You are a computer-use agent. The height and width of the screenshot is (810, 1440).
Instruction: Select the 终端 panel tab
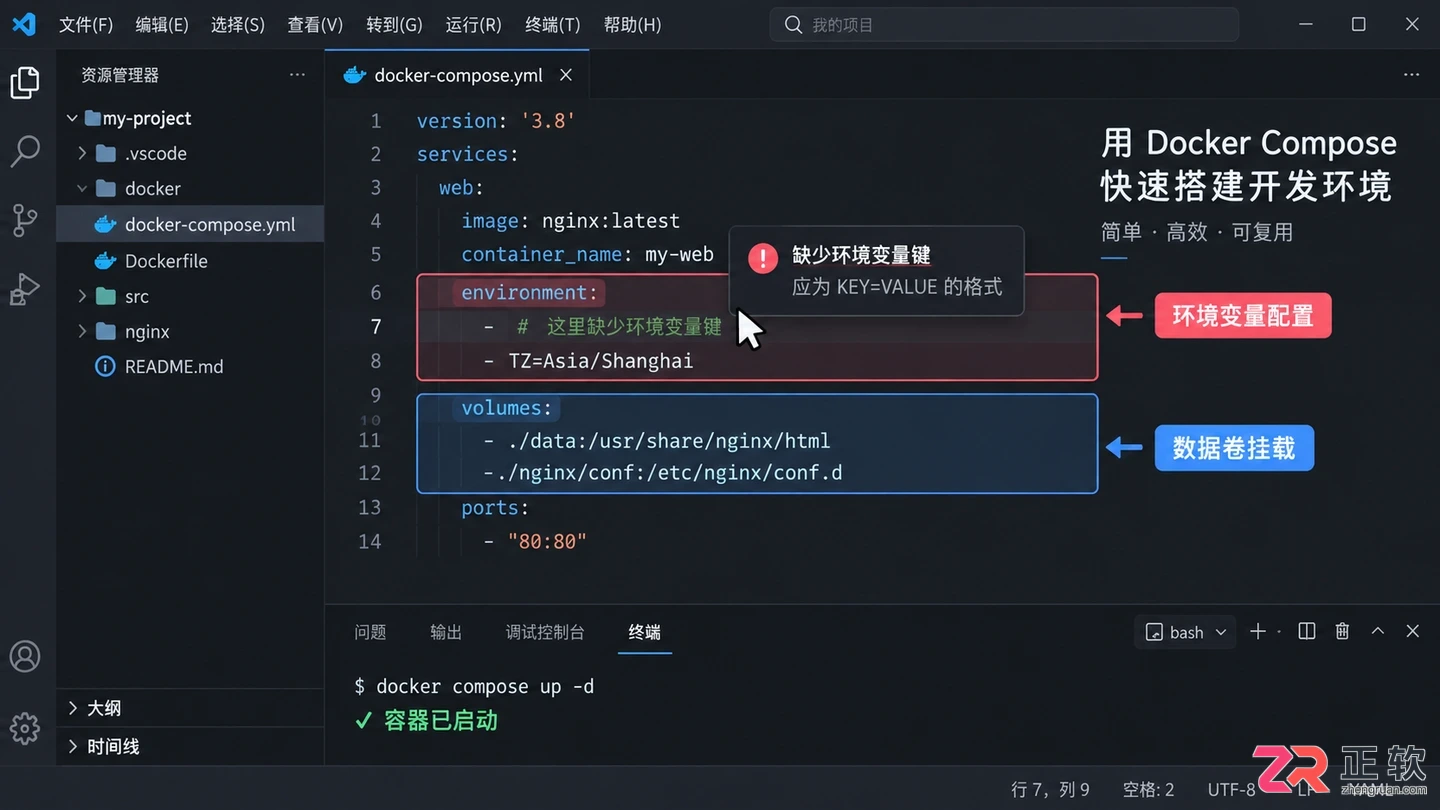(x=645, y=632)
